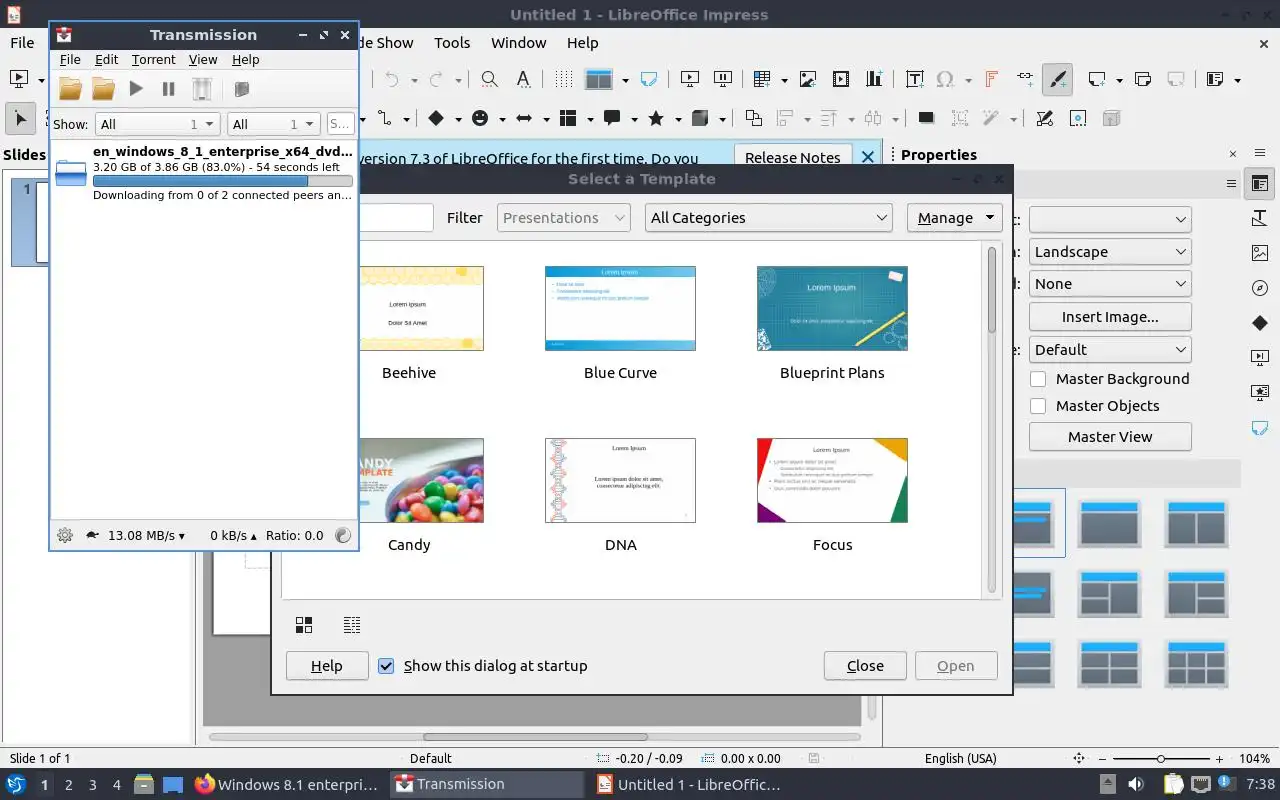This screenshot has width=1280, height=800.
Task: Select the Blue Curve template thumbnail
Action: pos(620,309)
